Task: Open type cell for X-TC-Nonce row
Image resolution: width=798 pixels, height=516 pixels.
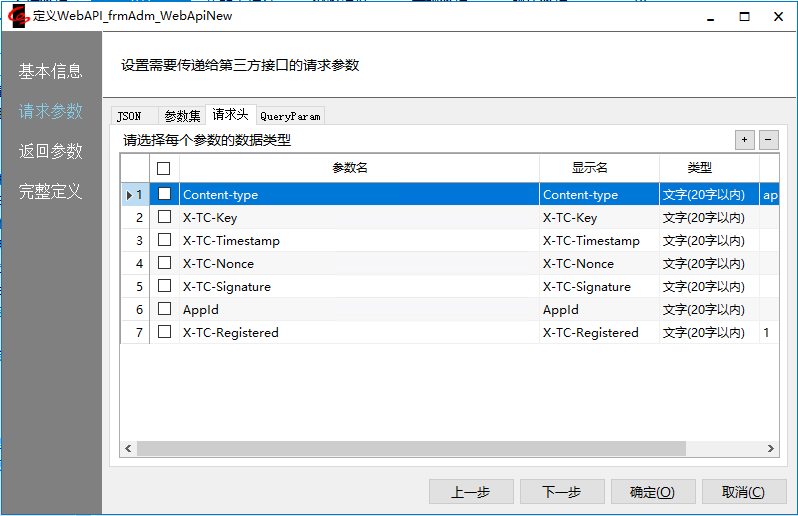Action: (708, 264)
